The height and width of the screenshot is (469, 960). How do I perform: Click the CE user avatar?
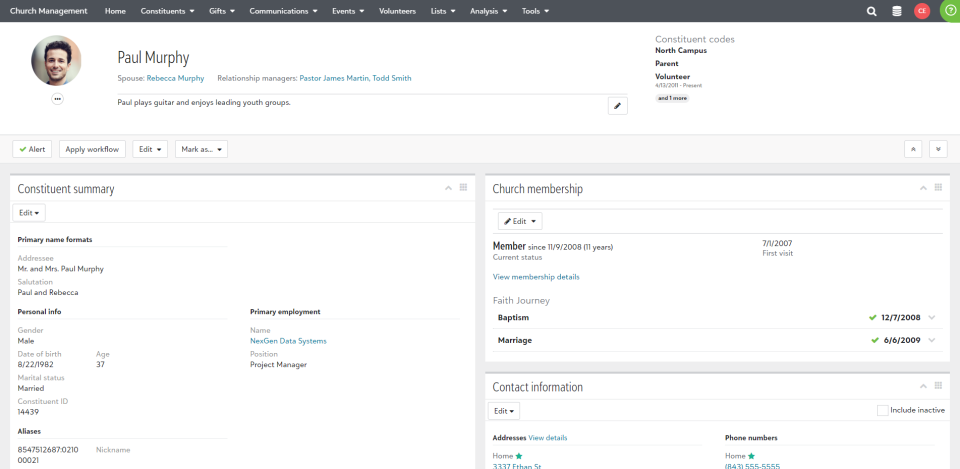tap(922, 11)
